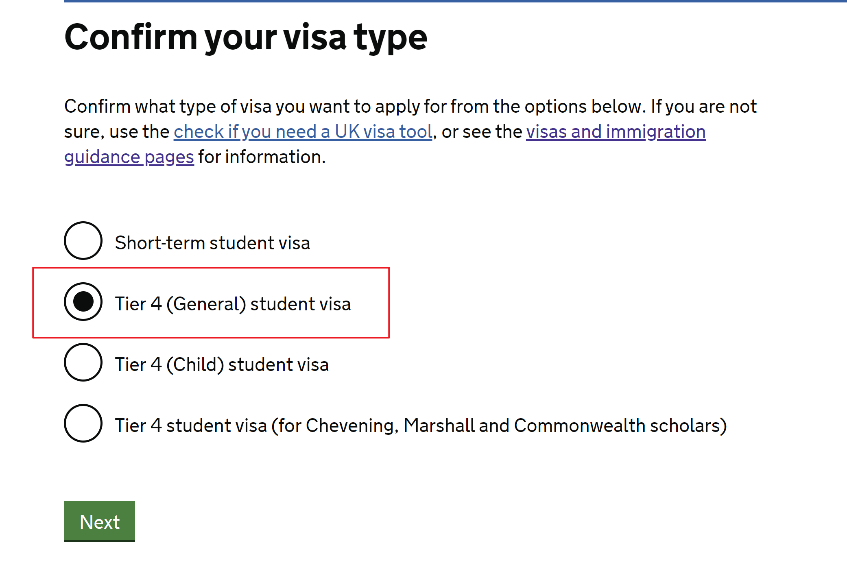The height and width of the screenshot is (578, 847).
Task: Click the "Tier 4 (Child) student visa" label
Action: (221, 364)
